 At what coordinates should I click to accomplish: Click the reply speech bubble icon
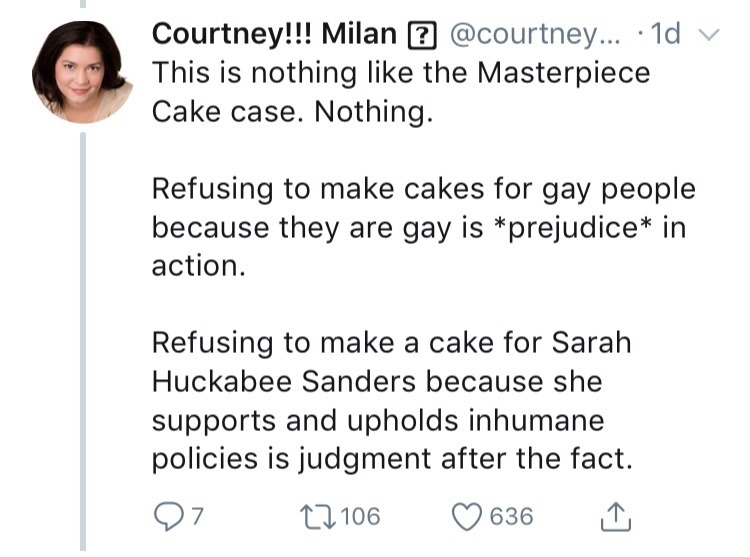coord(166,516)
